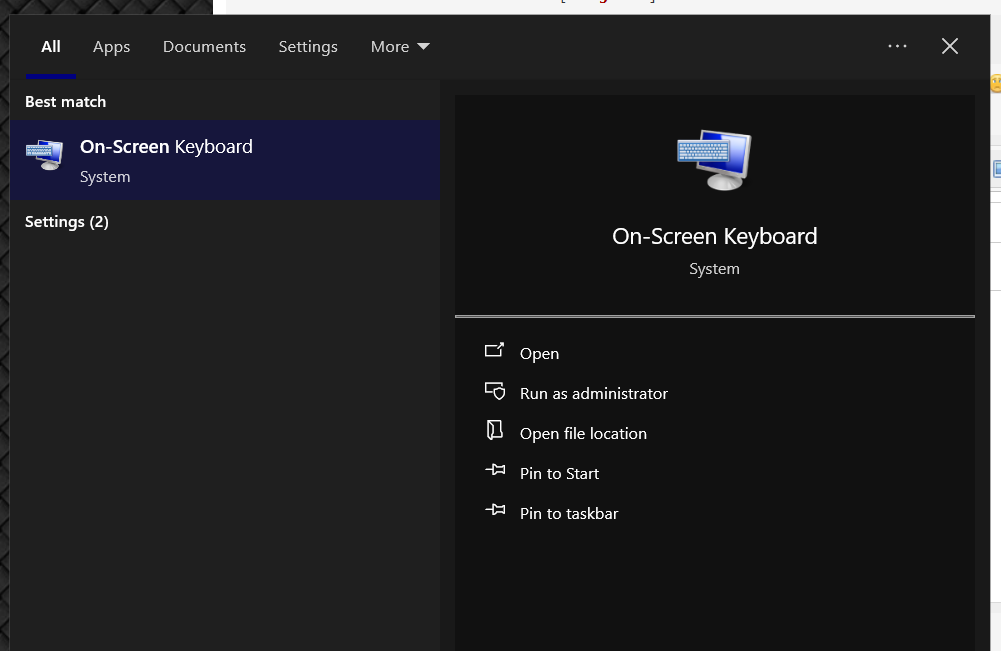Click the On-Screen Keyboard title in preview pane
The image size is (1001, 651).
[714, 236]
